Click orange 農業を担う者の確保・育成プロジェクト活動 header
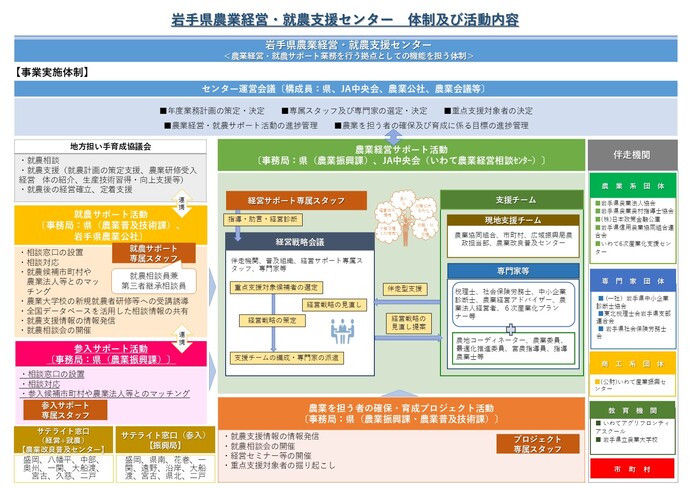The image size is (690, 488). tap(401, 414)
